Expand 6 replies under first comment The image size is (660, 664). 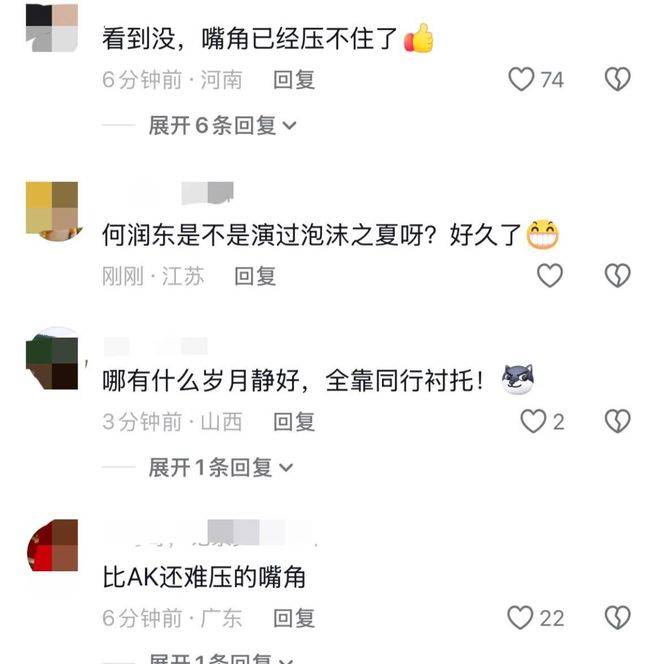[x=222, y=125]
